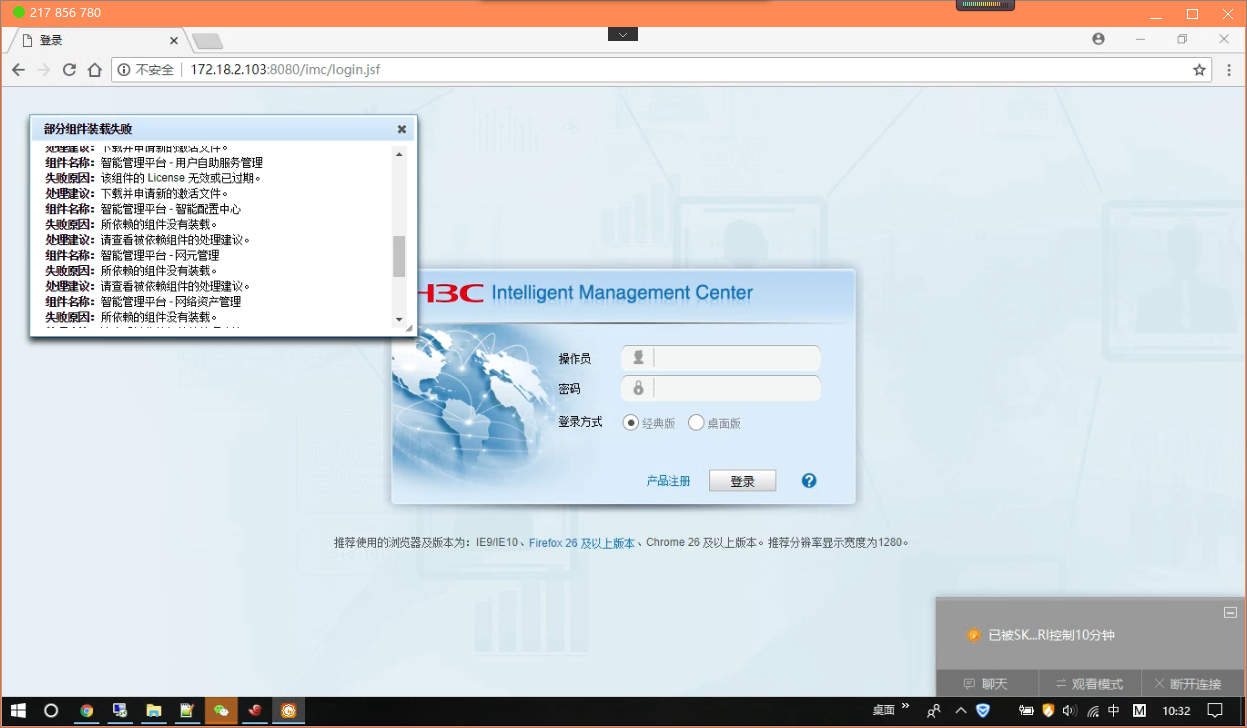Open the 10:32 clock

[x=1177, y=711]
